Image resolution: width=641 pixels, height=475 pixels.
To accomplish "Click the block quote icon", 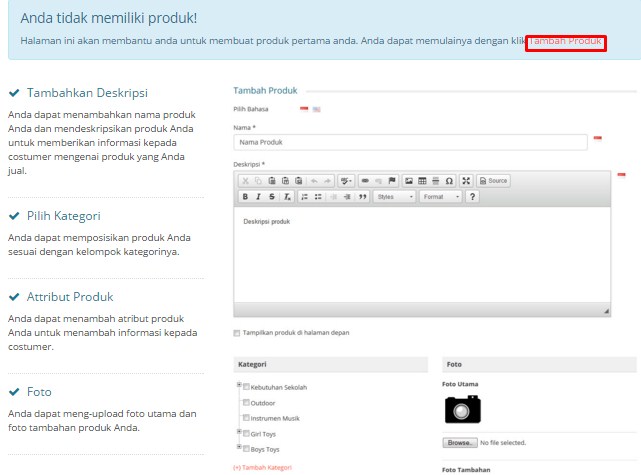I will (362, 197).
